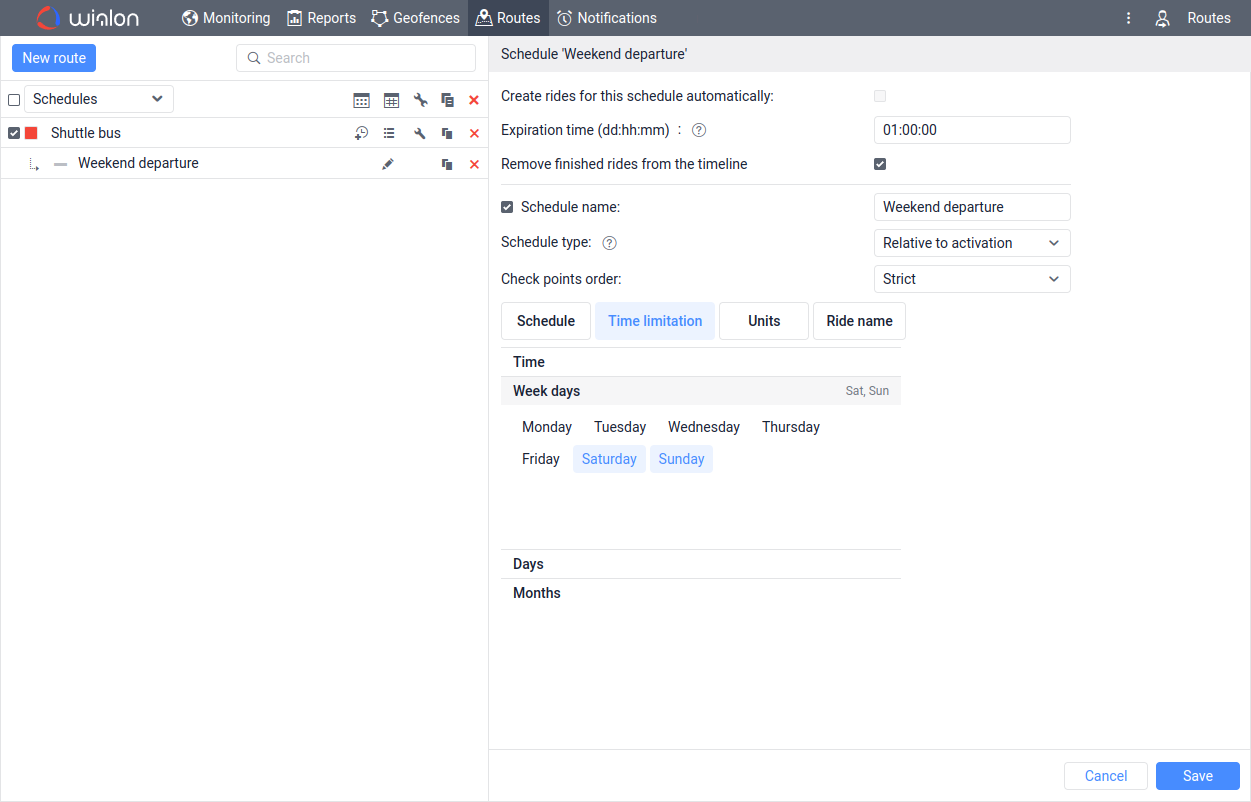The height and width of the screenshot is (802, 1251).
Task: Open the three-dot menu in top bar
Action: coord(1128,18)
